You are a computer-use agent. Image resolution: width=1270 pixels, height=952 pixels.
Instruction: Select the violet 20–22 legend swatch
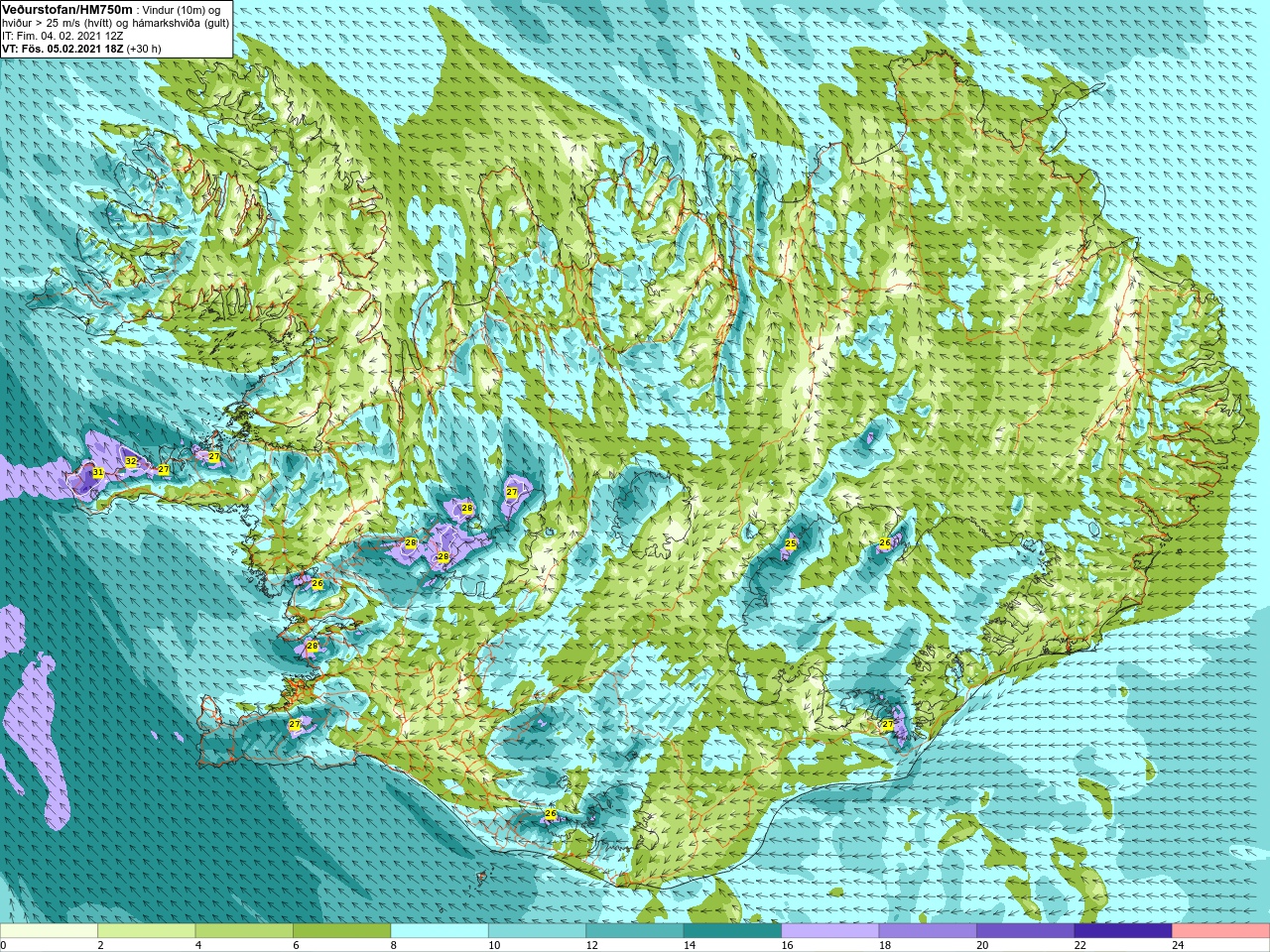point(1025,931)
